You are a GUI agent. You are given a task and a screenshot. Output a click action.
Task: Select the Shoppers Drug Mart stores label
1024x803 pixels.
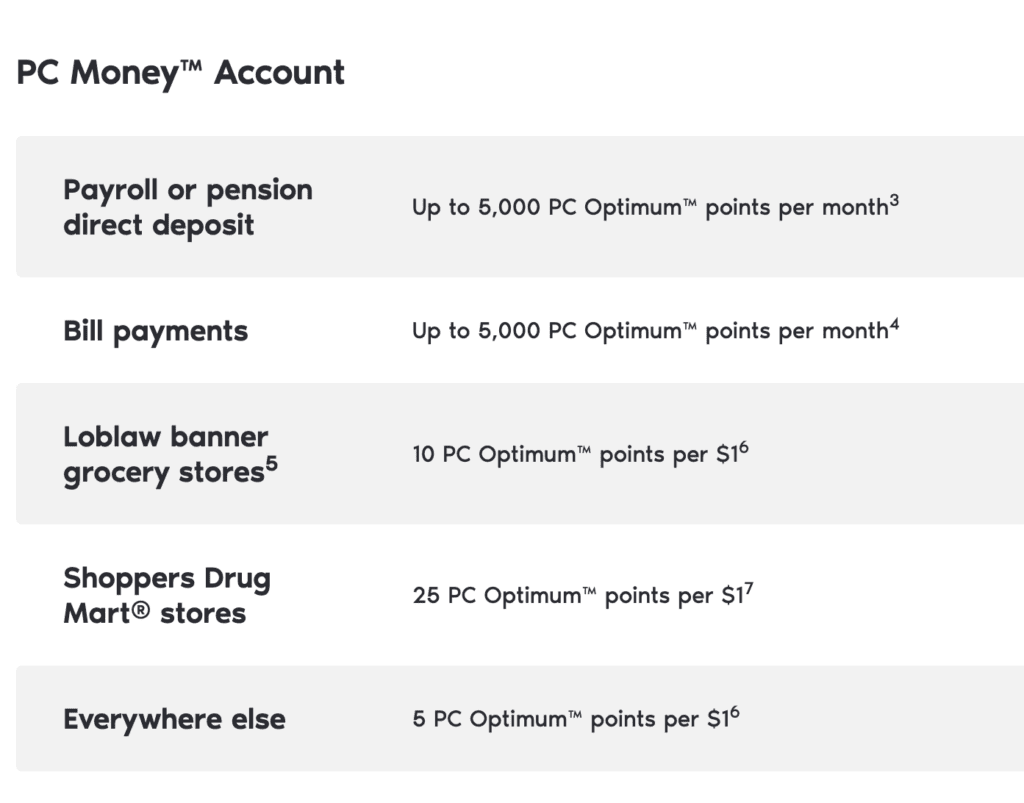click(166, 595)
